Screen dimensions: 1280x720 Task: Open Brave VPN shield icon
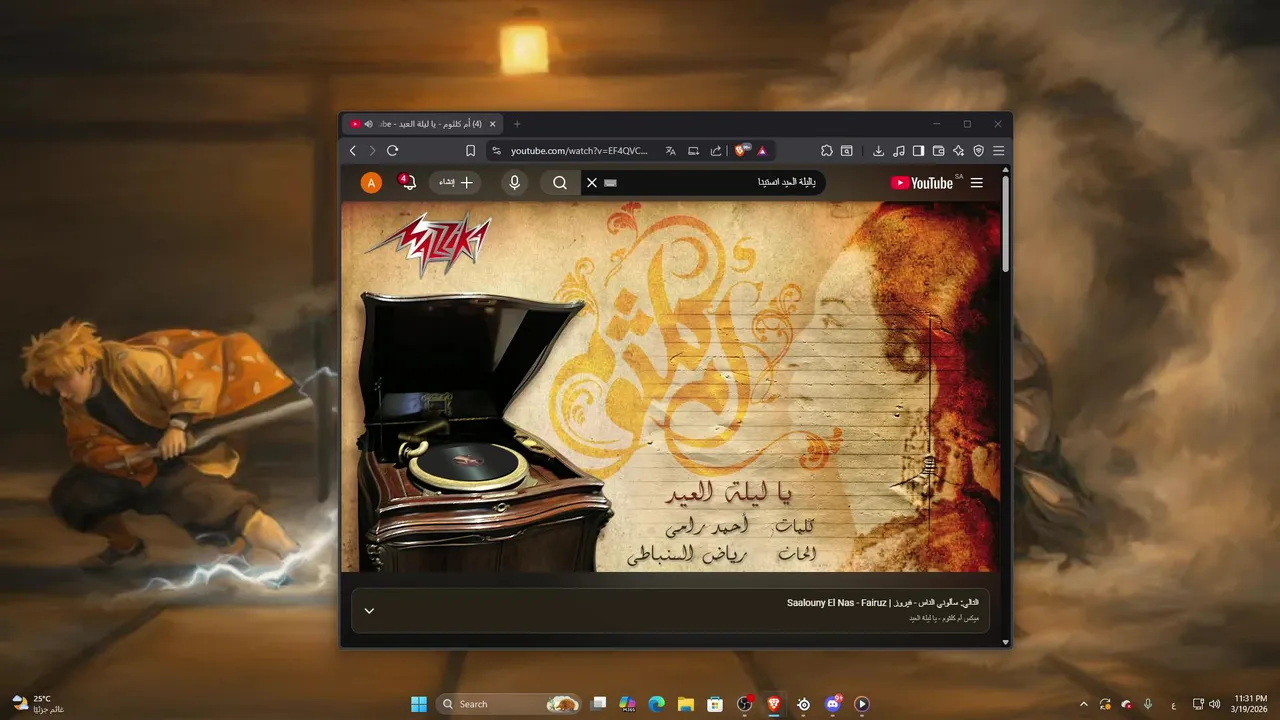tap(978, 151)
